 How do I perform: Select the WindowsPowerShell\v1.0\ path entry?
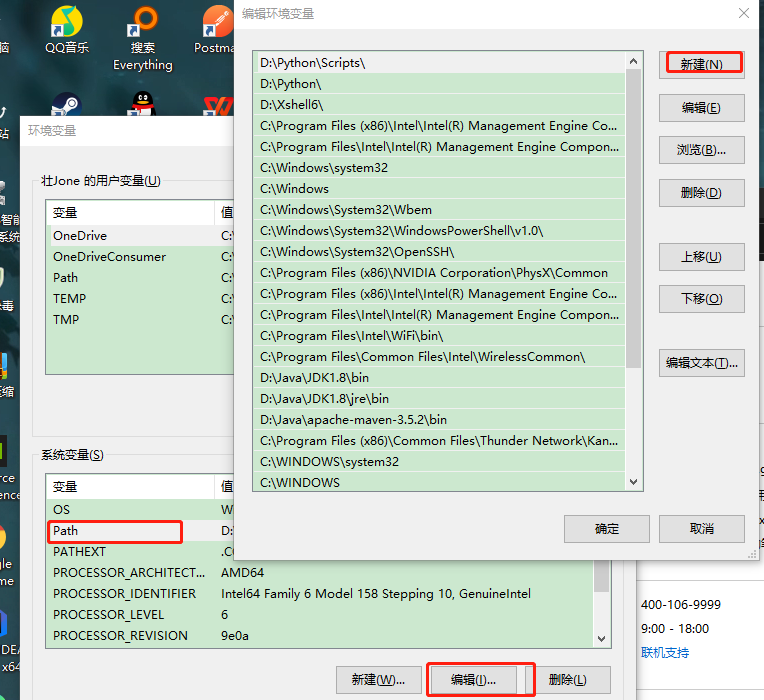tap(439, 231)
